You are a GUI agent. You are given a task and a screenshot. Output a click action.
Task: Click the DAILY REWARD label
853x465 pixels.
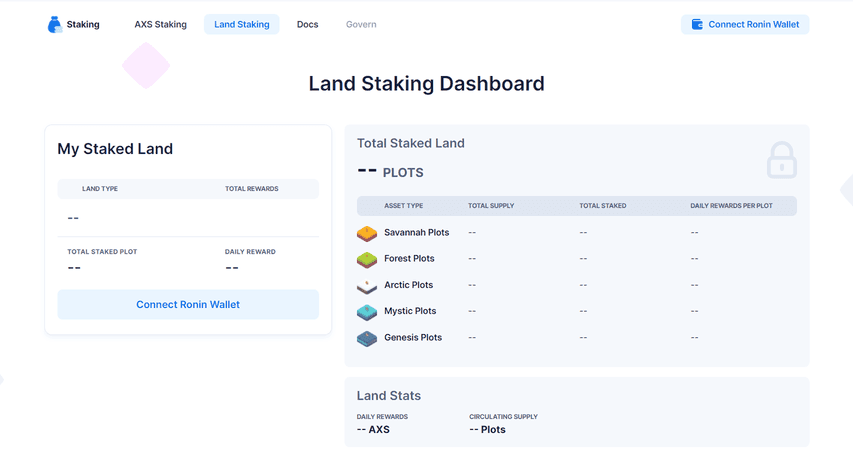point(250,252)
